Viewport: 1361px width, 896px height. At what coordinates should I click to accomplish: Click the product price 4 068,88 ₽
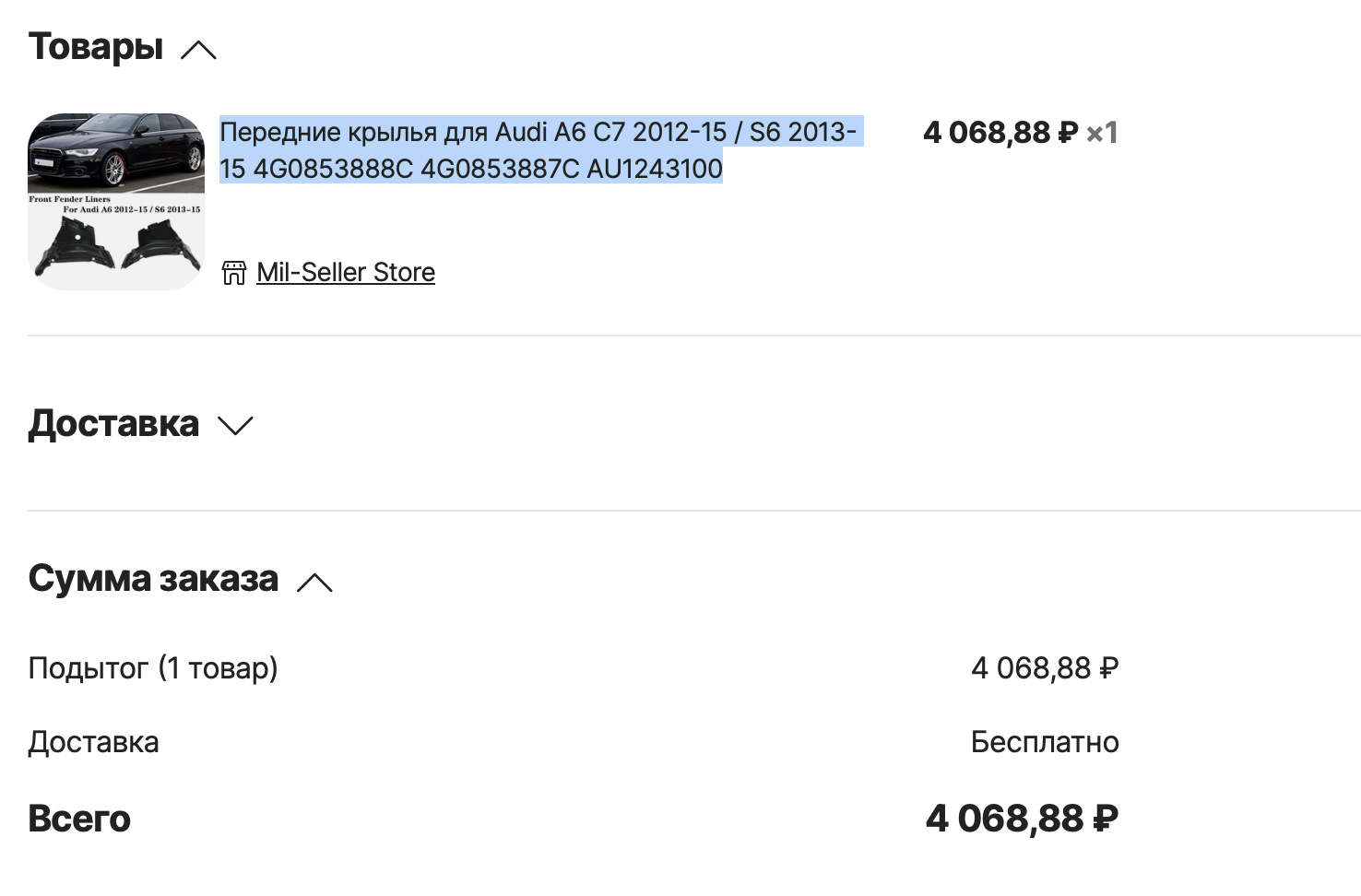pos(1000,133)
